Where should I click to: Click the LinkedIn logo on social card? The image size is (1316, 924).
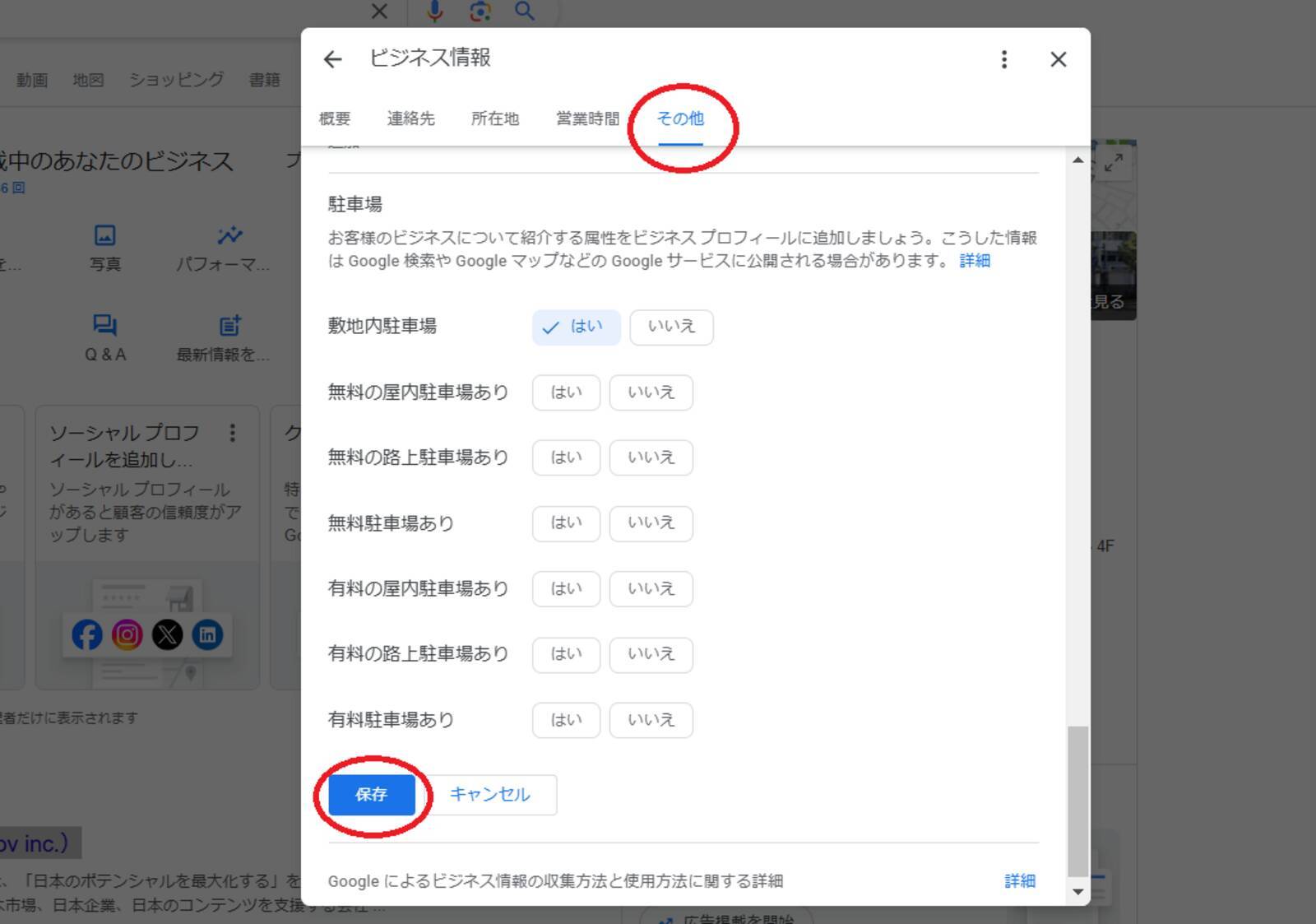coord(207,634)
